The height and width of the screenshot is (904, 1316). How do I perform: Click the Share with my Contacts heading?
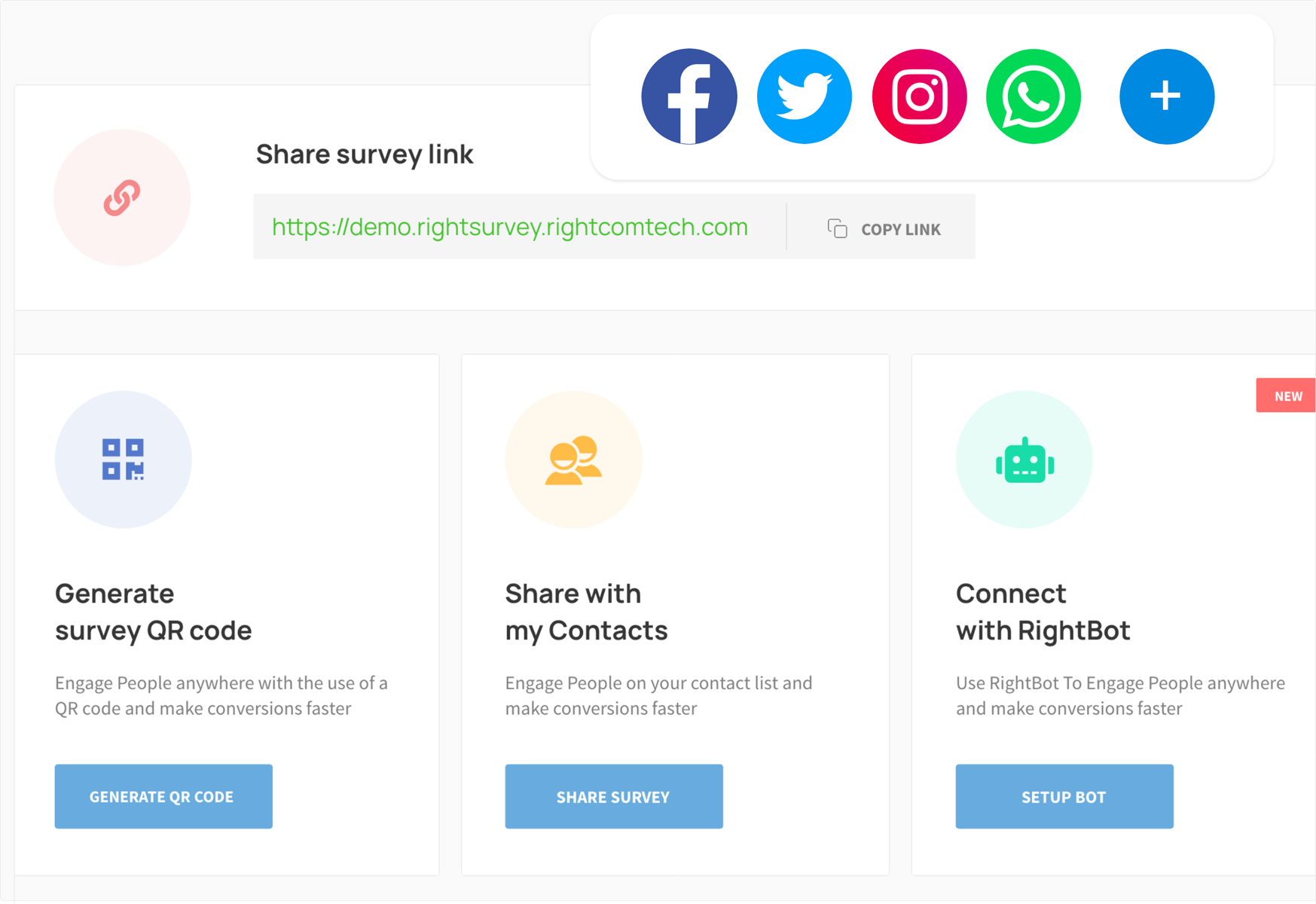(x=586, y=612)
